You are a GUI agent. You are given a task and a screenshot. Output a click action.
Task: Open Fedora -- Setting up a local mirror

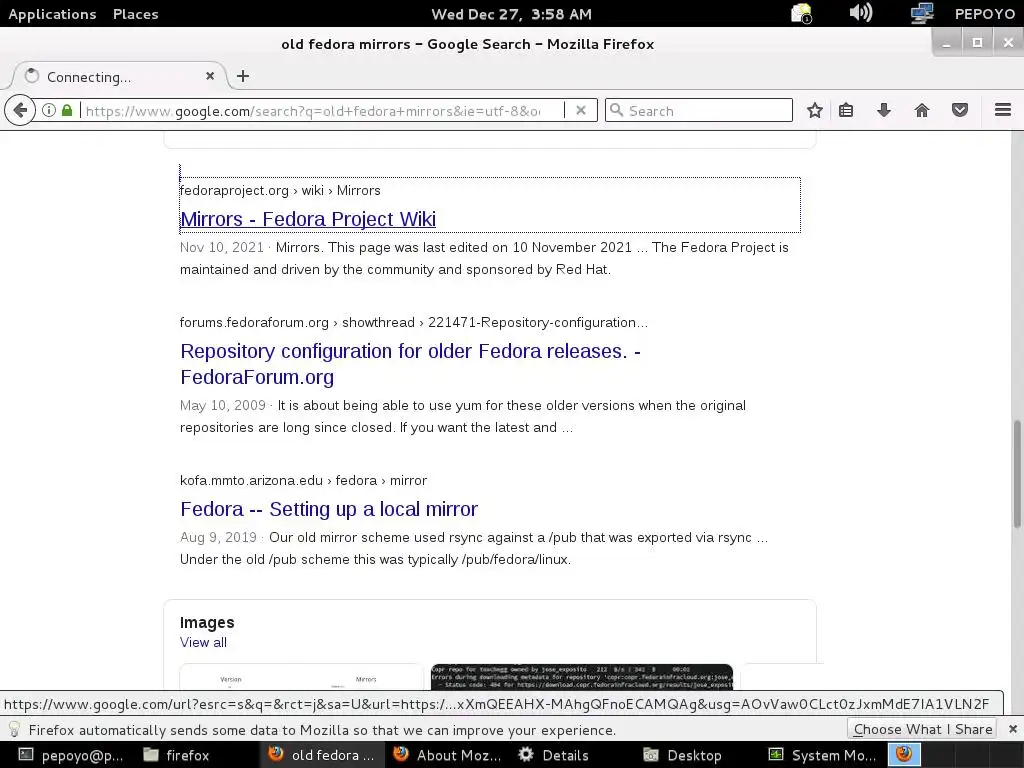[328, 509]
